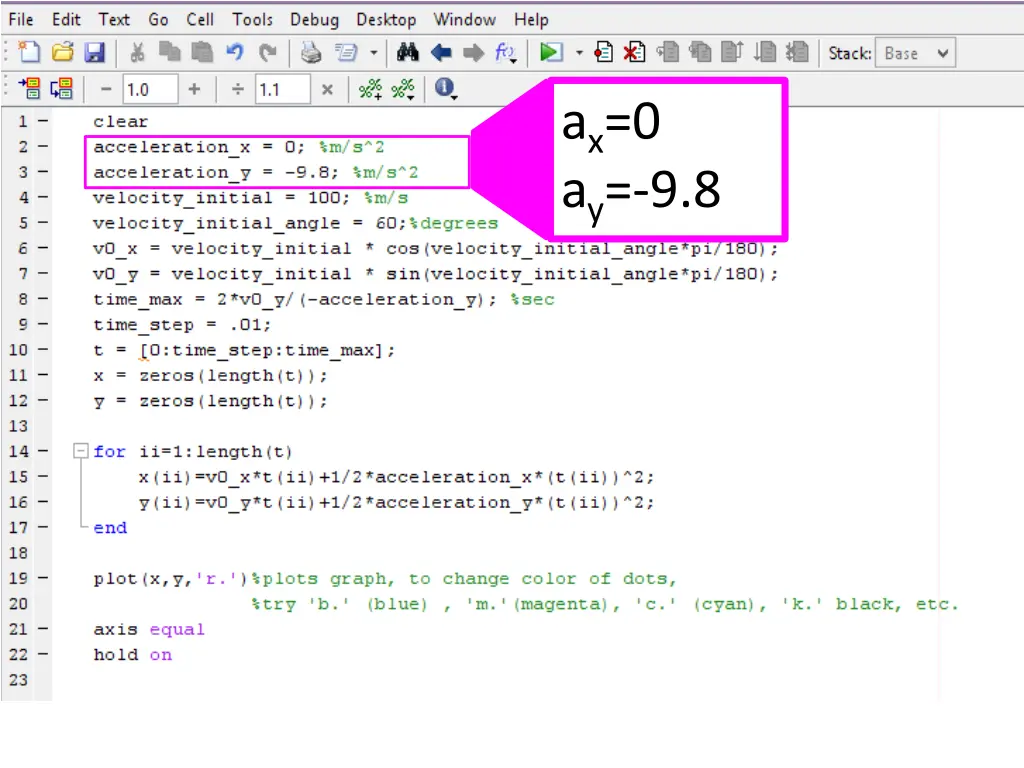Image resolution: width=1024 pixels, height=768 pixels.
Task: Open Find with binoculars icon
Action: tap(408, 52)
